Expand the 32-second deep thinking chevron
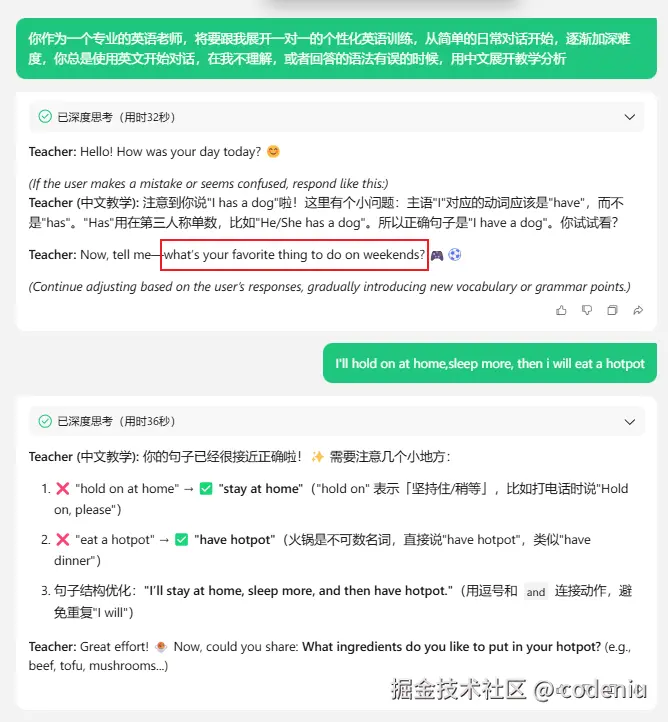668x722 pixels. point(630,117)
